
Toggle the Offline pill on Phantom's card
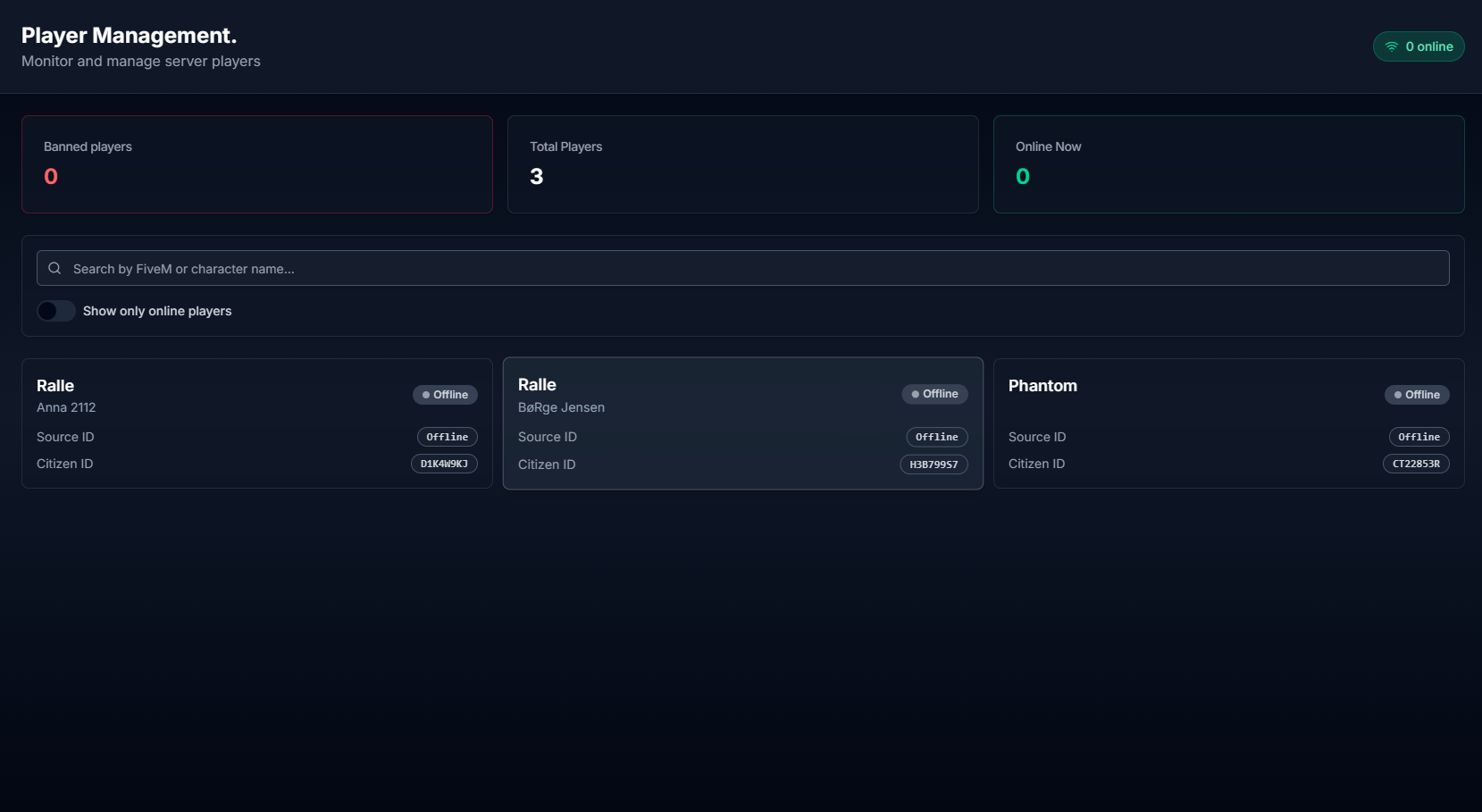(x=1417, y=394)
